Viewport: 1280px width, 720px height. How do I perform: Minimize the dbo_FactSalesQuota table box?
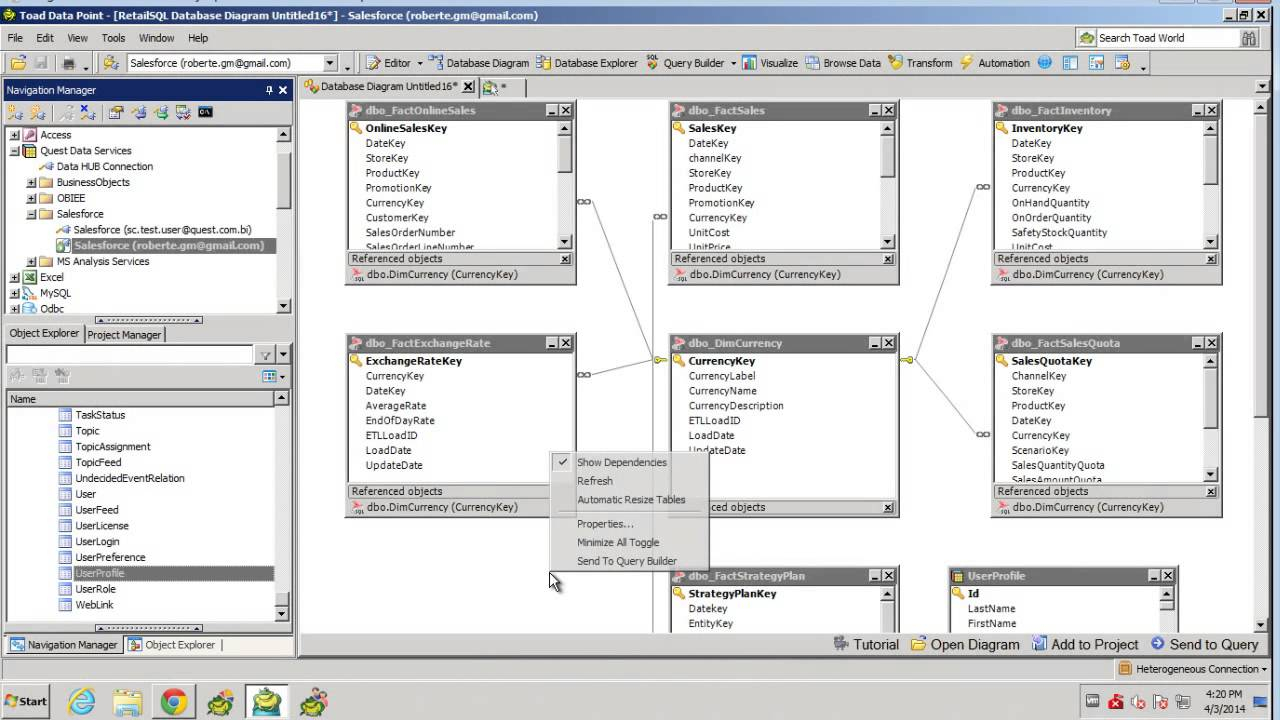tap(1197, 344)
